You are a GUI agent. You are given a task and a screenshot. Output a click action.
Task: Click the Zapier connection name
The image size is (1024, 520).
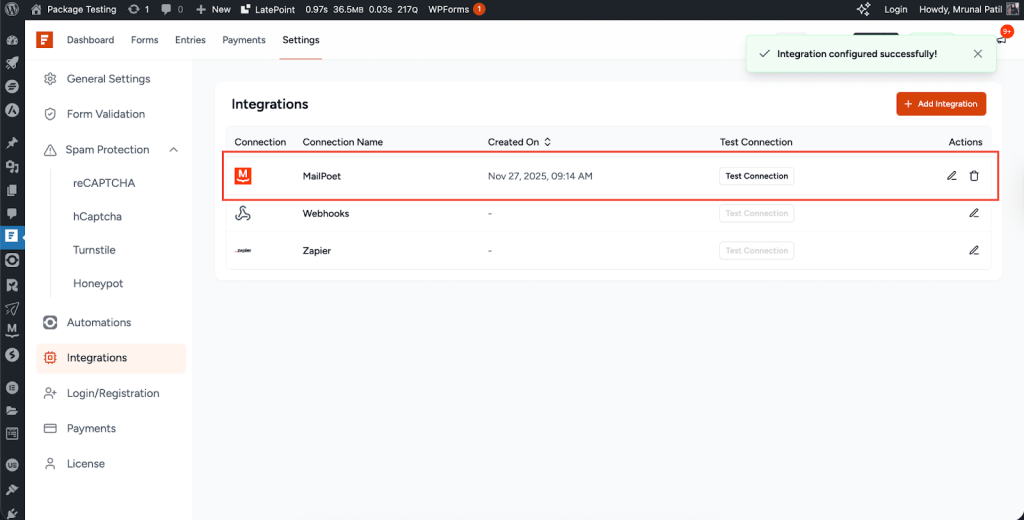[317, 251]
